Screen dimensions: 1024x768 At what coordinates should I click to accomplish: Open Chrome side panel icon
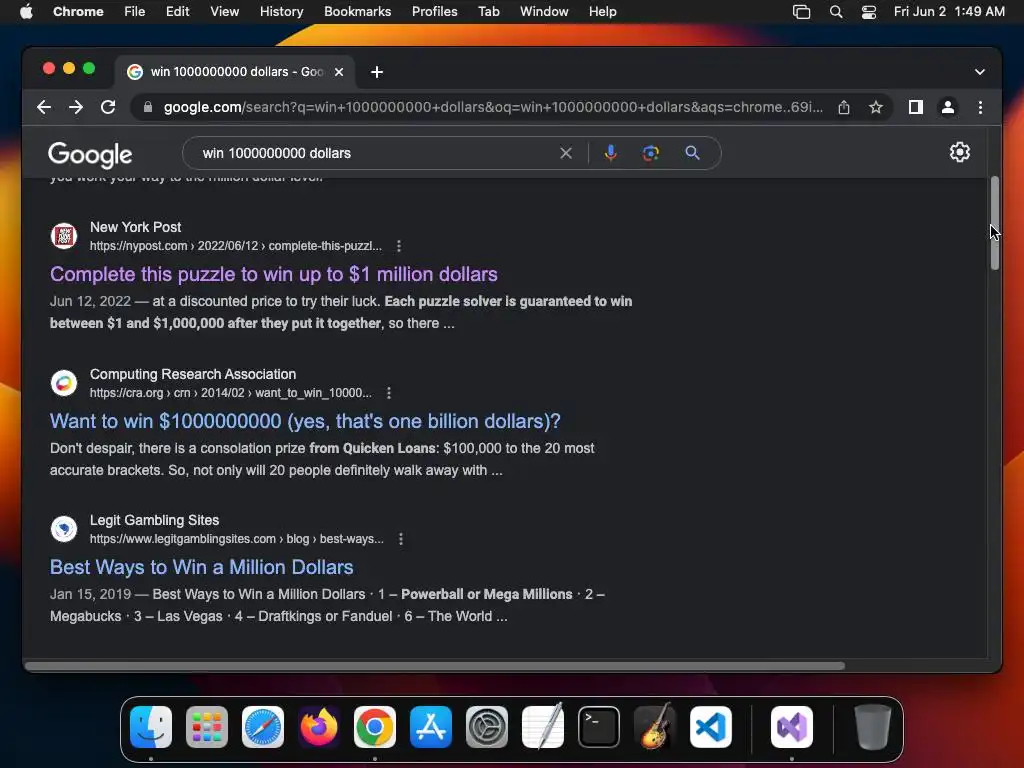click(916, 107)
